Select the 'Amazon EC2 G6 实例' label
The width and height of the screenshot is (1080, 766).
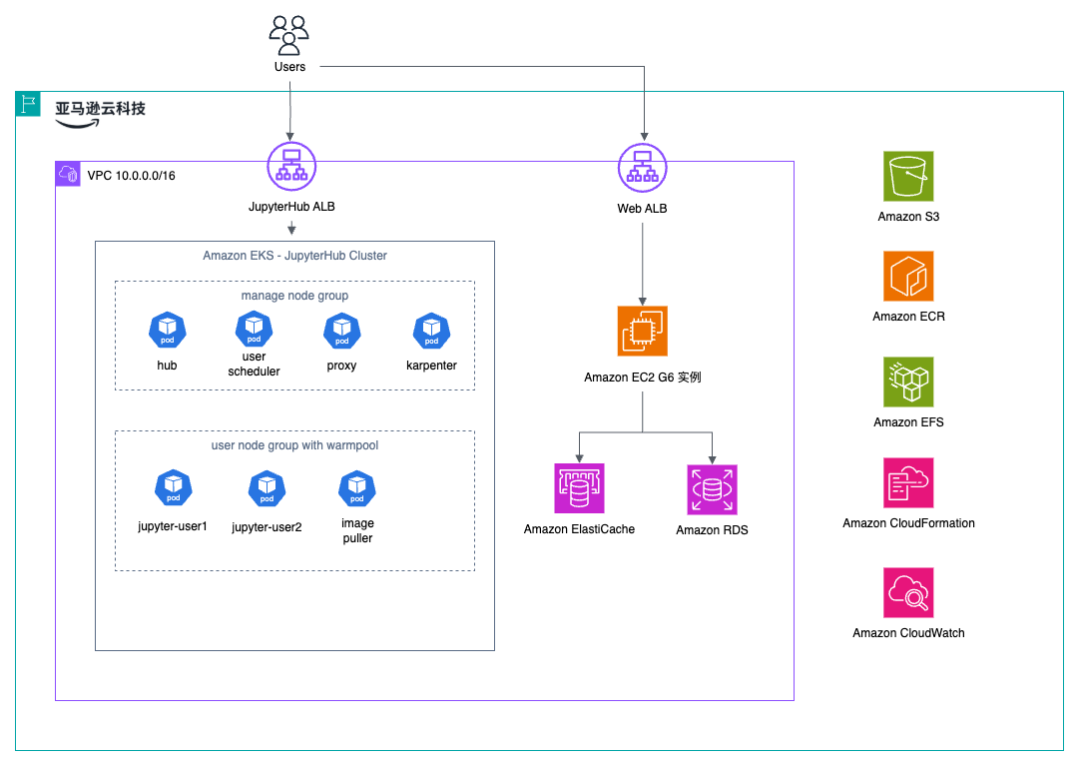[643, 377]
